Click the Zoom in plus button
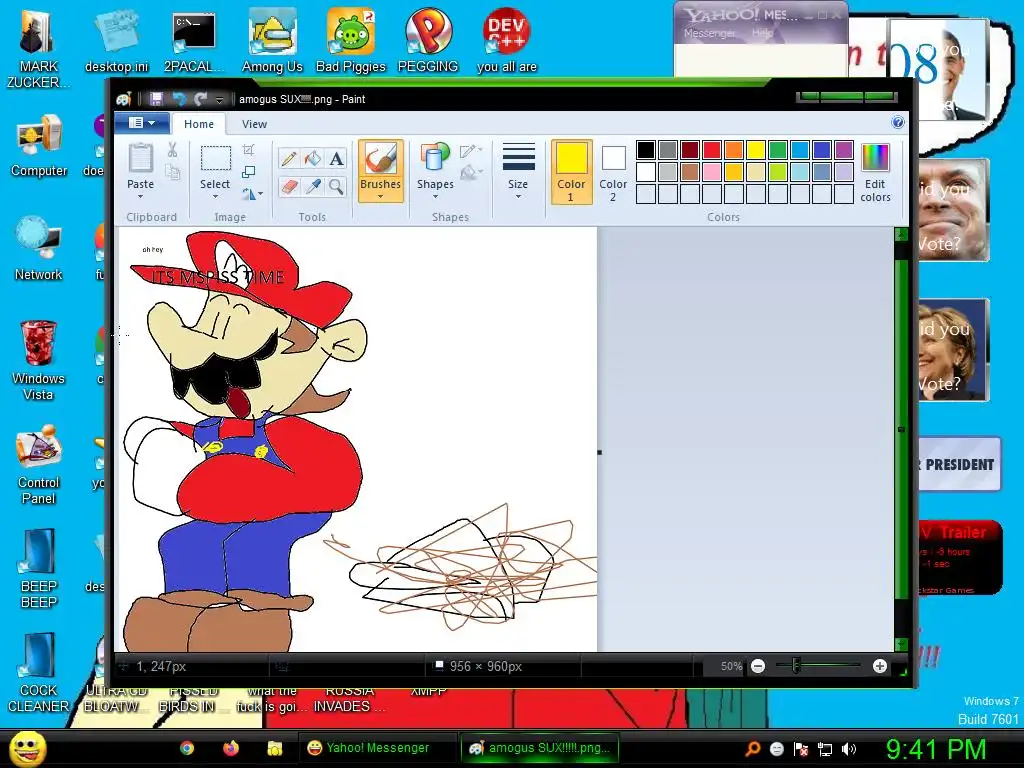This screenshot has height=768, width=1024. [880, 666]
